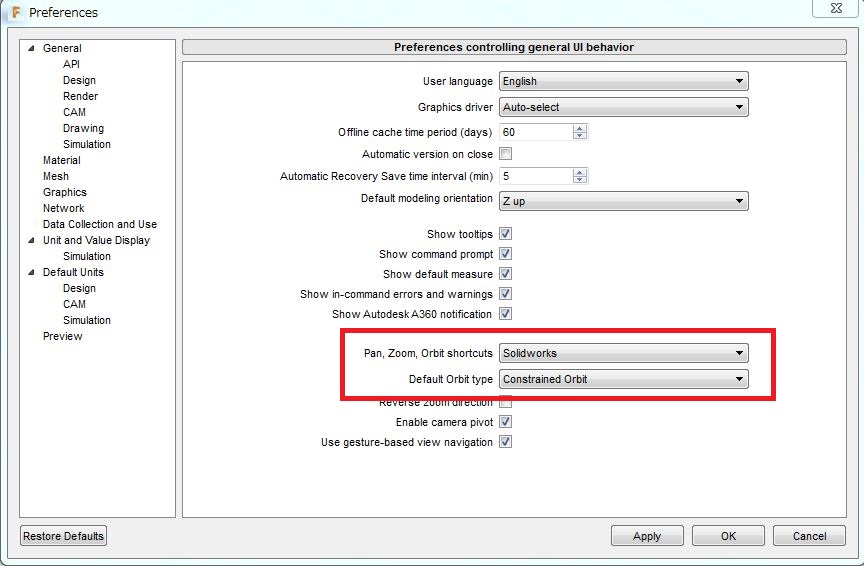Open CAM under General
The width and height of the screenshot is (864, 566).
click(74, 112)
